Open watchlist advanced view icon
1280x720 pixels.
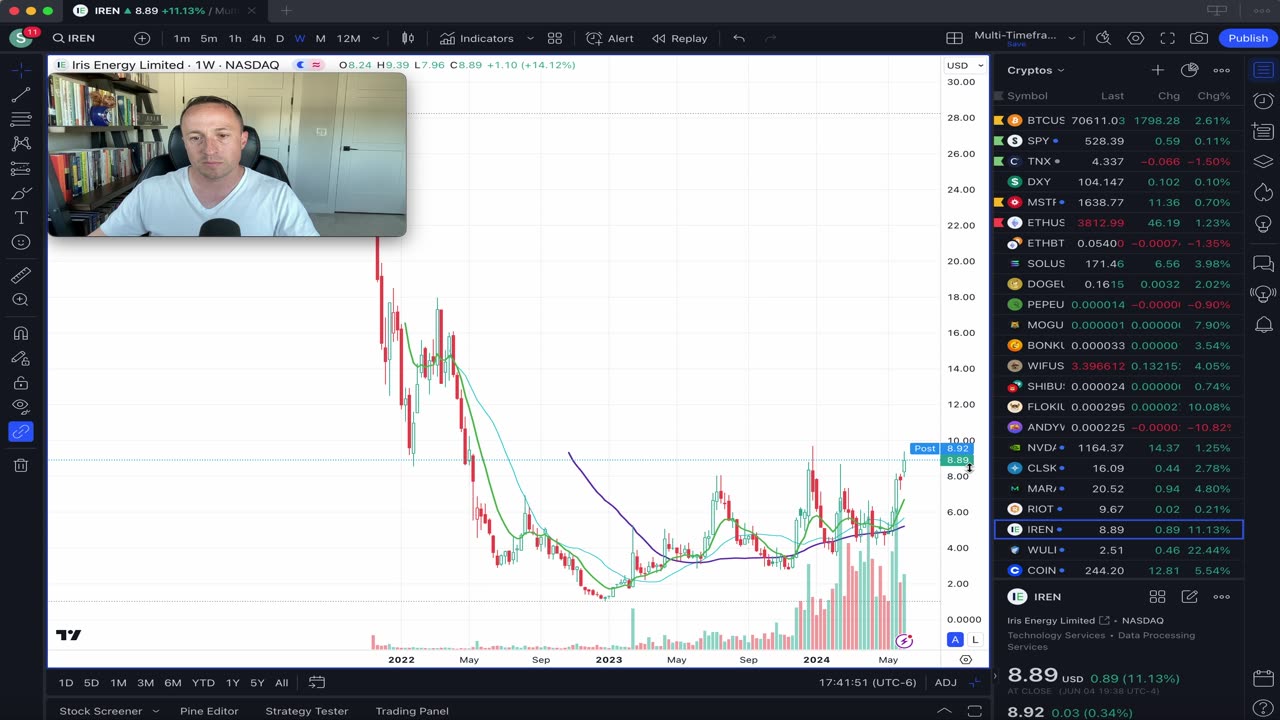click(1189, 70)
